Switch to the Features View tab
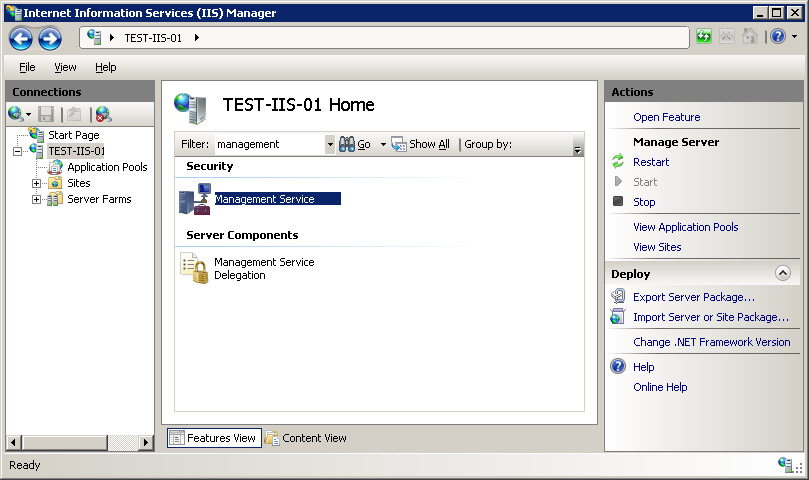809x480 pixels. 214,438
